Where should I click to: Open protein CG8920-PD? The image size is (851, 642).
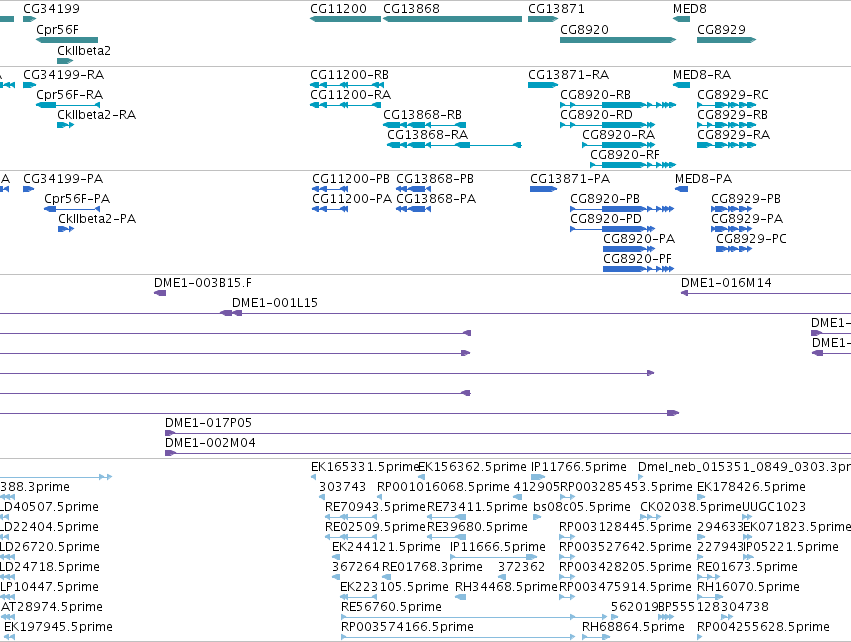(606, 219)
